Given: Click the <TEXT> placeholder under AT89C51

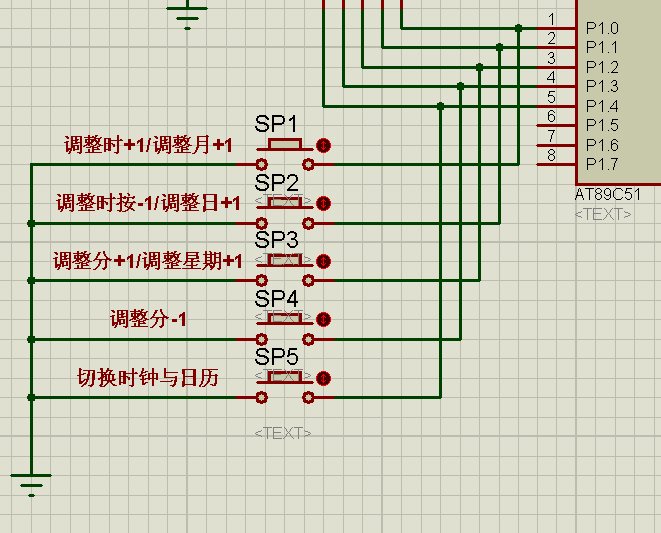Looking at the screenshot, I should coord(603,214).
